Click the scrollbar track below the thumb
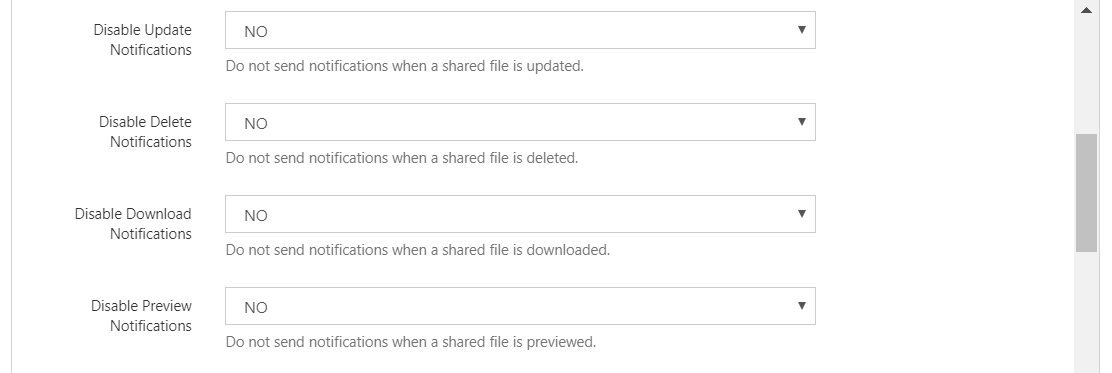This screenshot has height=373, width=1112. tap(1086, 312)
